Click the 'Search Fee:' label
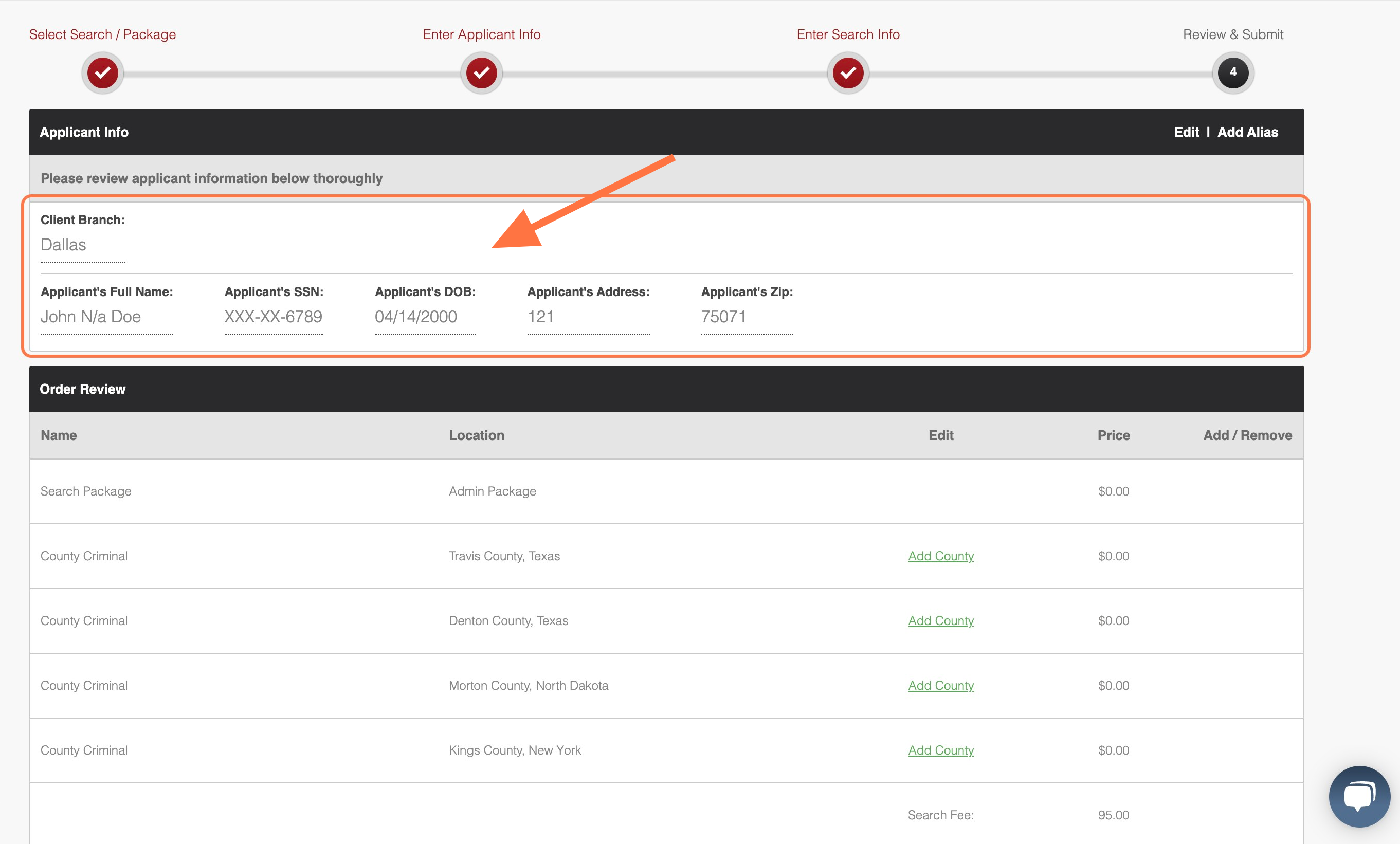 (x=940, y=815)
